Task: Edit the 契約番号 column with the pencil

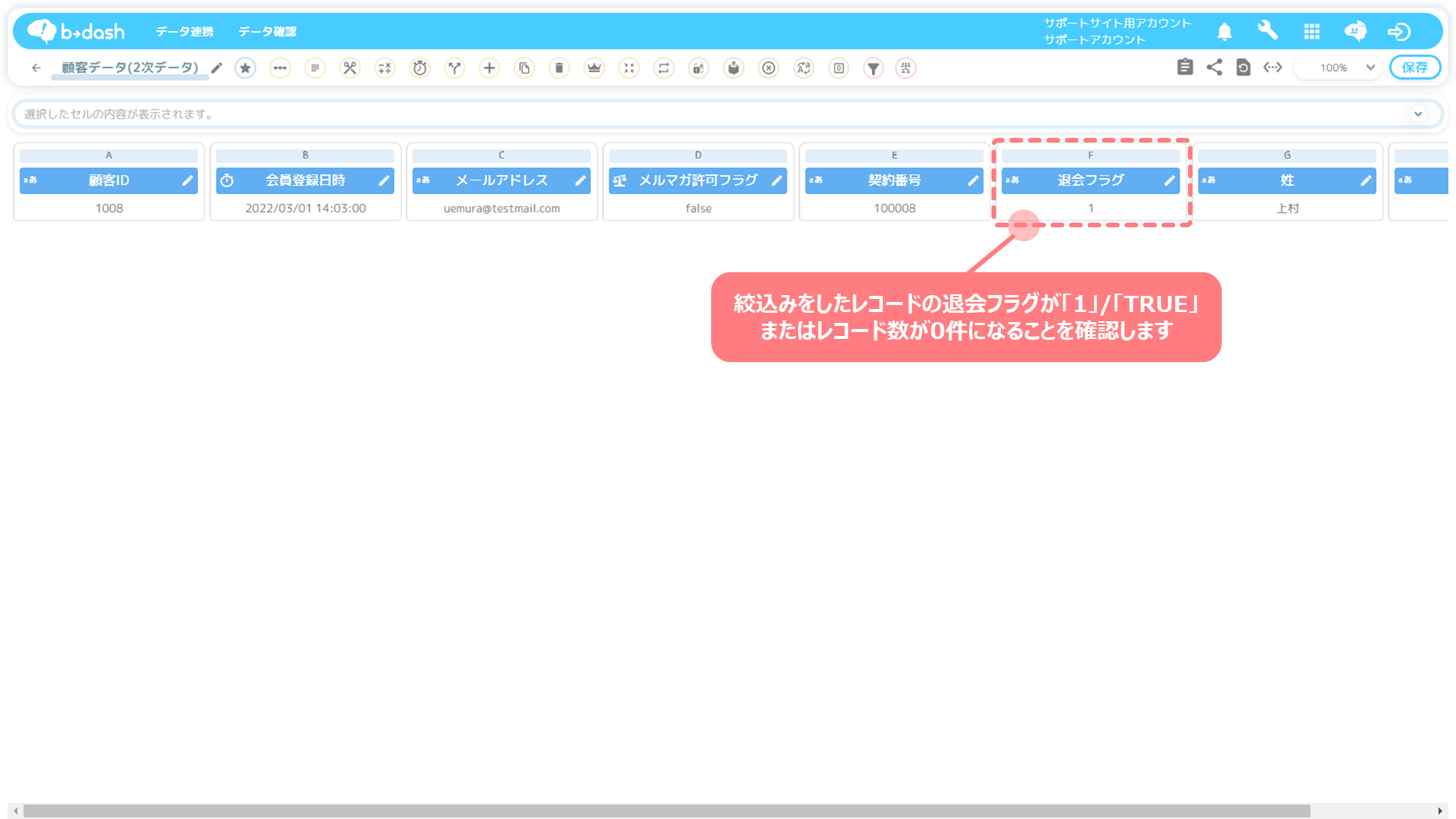Action: point(973,180)
